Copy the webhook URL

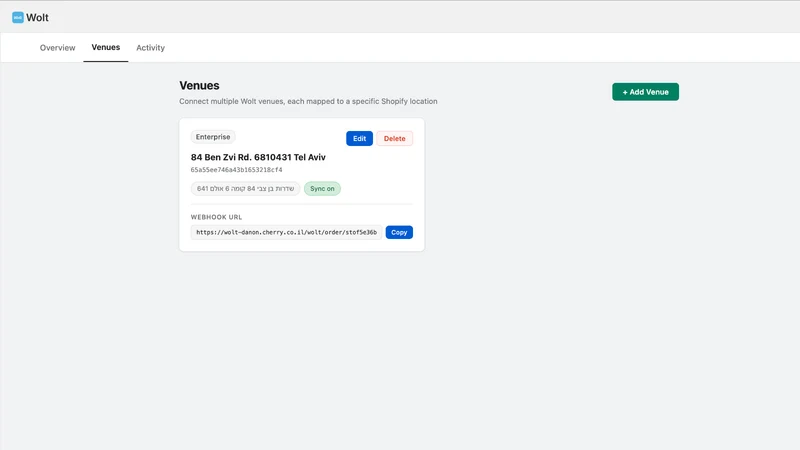click(399, 232)
